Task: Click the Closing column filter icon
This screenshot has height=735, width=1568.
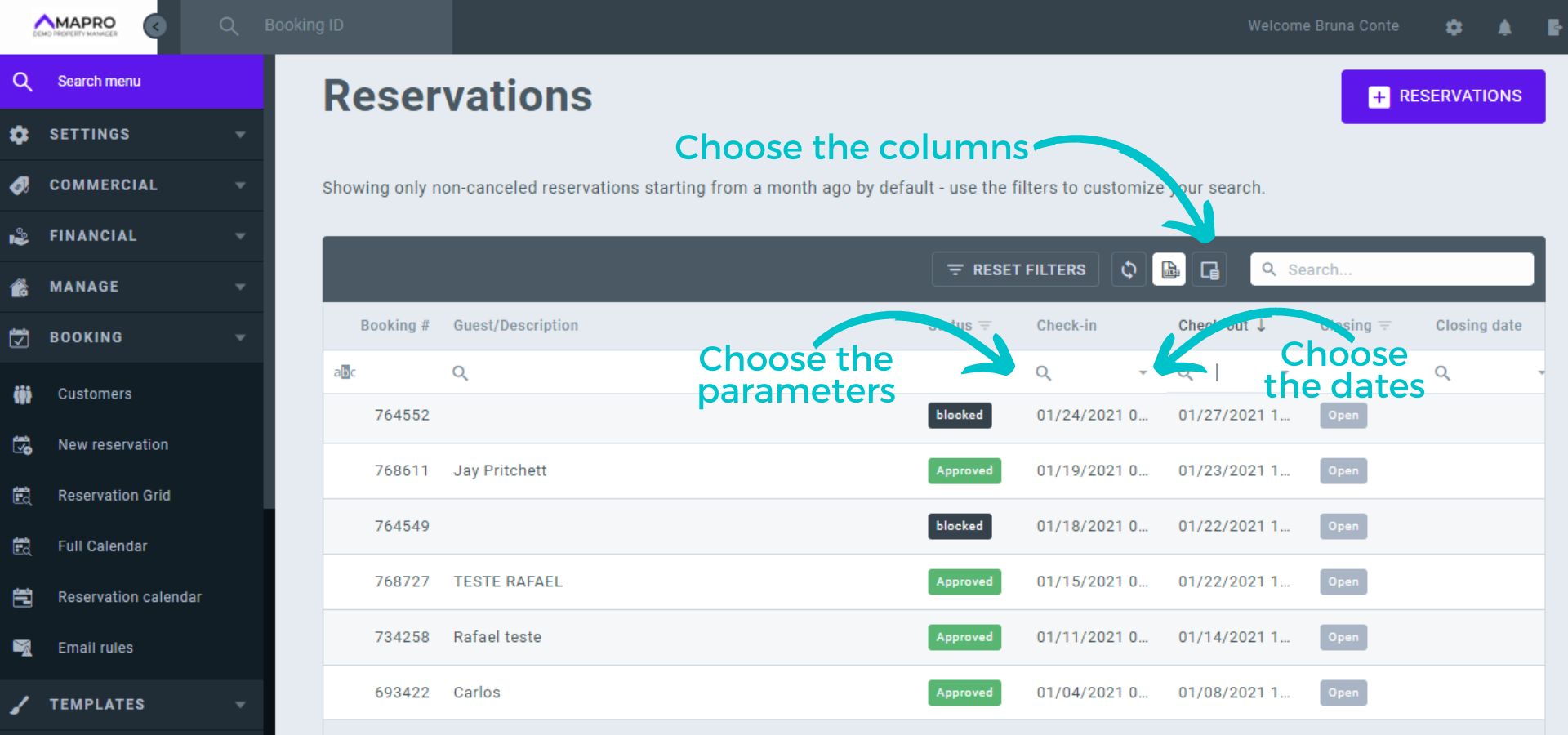Action: pos(1384,326)
